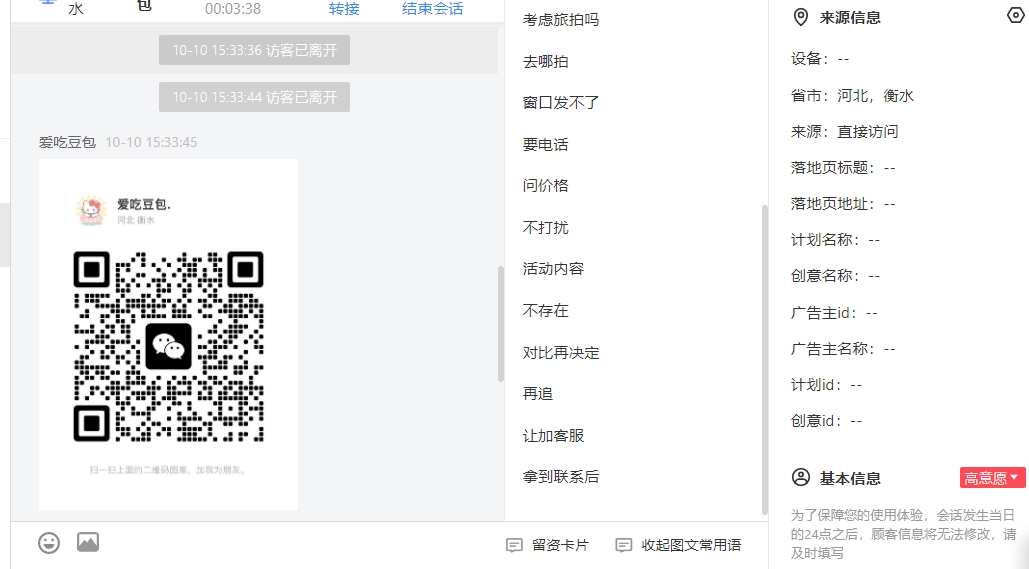1029x569 pixels.
Task: Click the 基本信息 person icon
Action: [x=801, y=477]
